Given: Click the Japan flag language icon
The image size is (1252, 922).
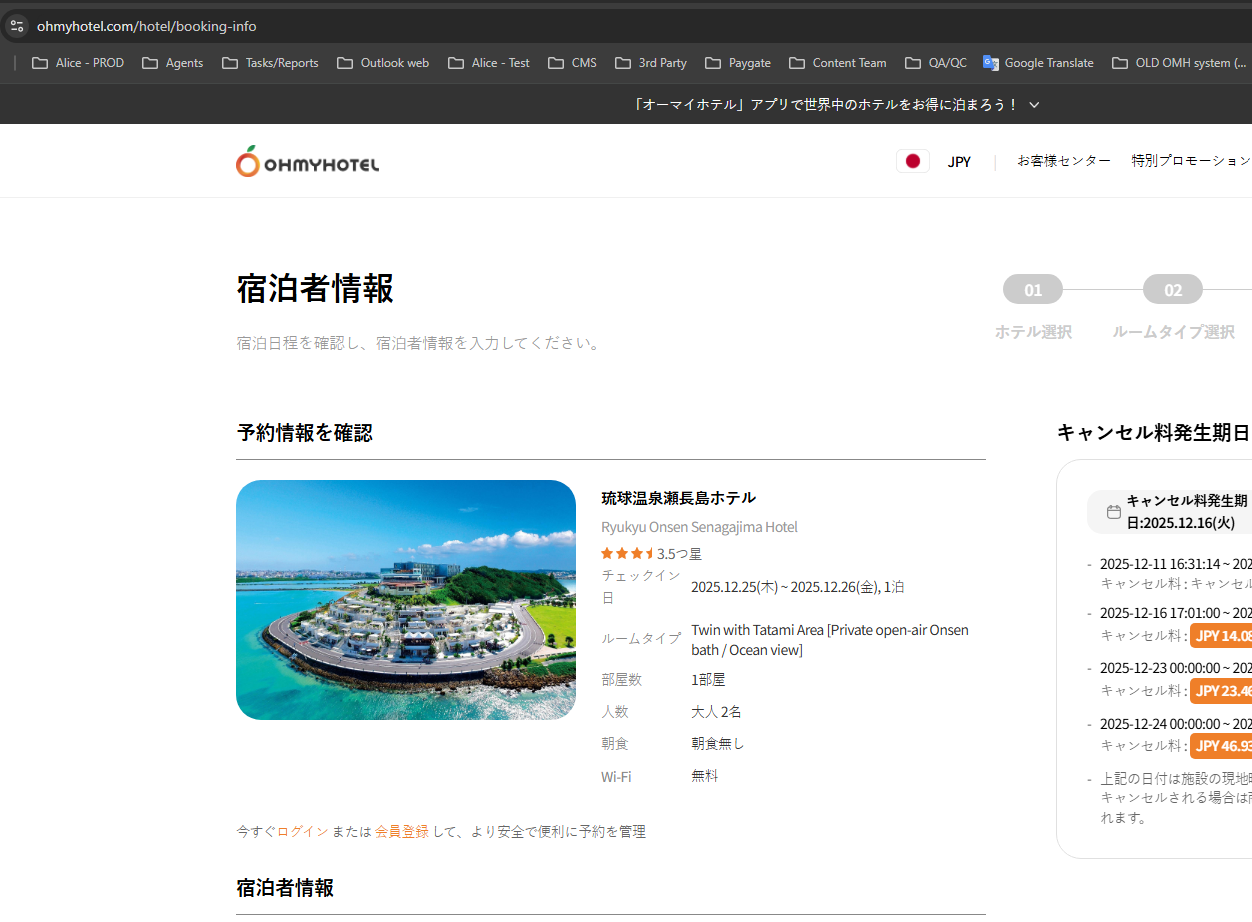Looking at the screenshot, I should (x=912, y=161).
